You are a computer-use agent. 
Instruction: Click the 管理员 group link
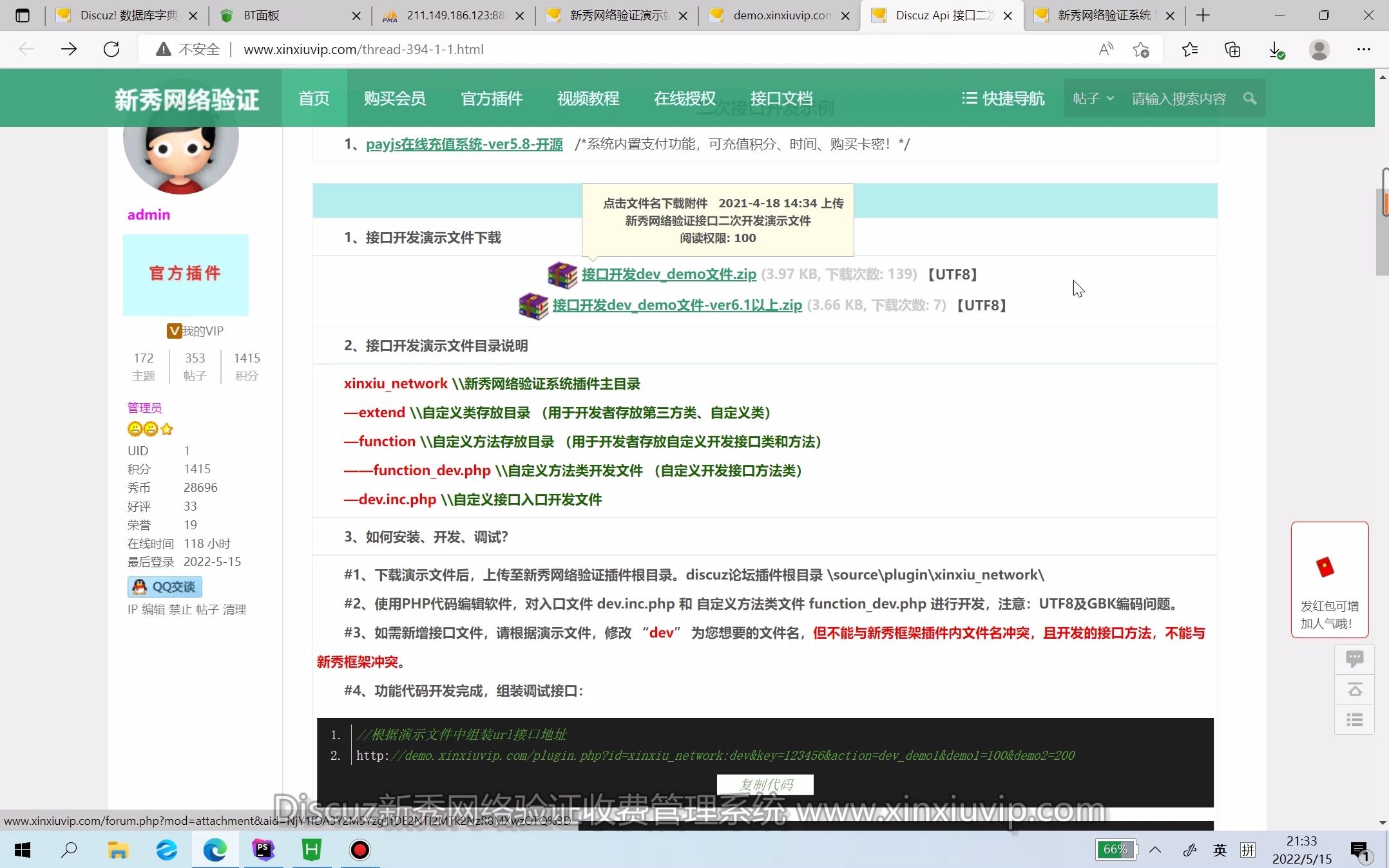coord(144,408)
